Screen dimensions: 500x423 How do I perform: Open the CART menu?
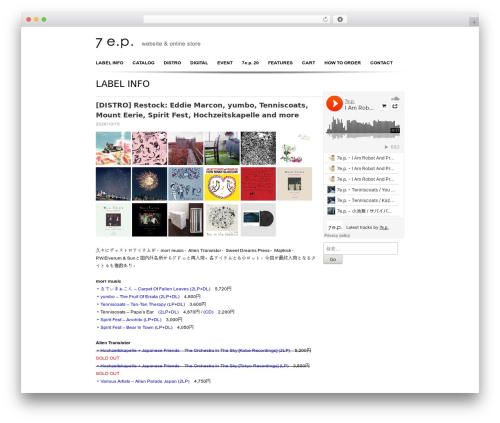308,63
